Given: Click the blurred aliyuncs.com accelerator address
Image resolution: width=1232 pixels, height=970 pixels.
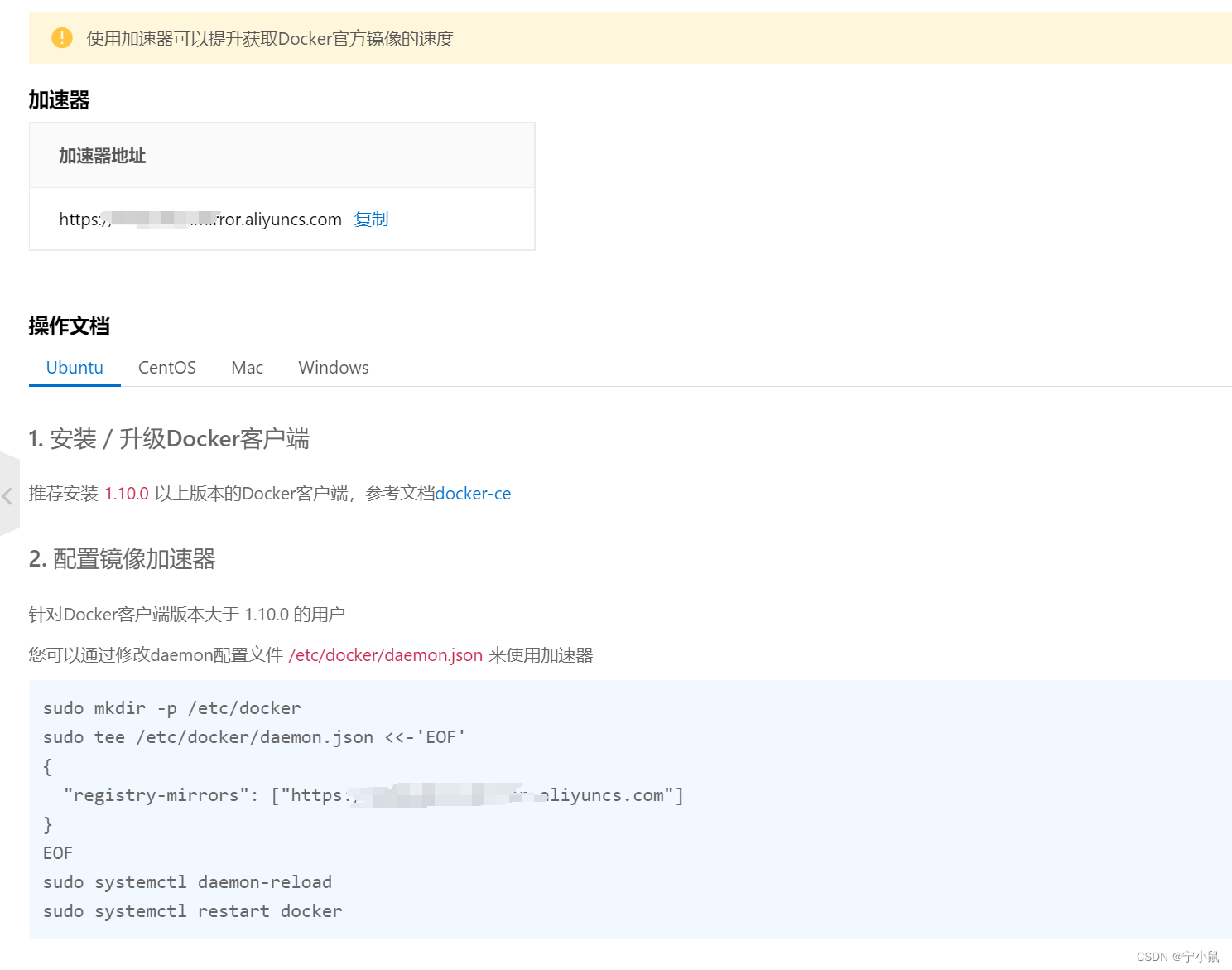Looking at the screenshot, I should click(200, 220).
